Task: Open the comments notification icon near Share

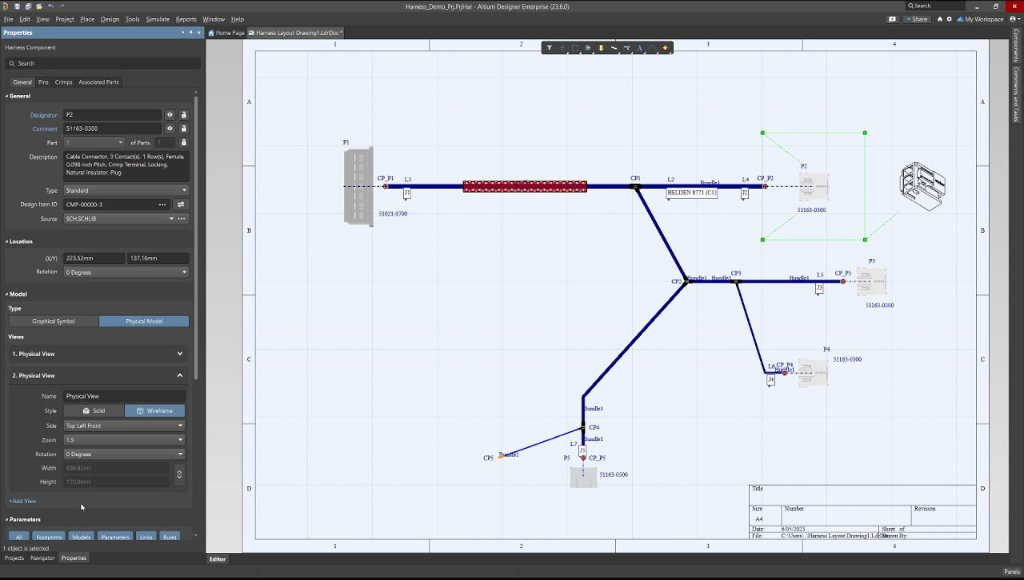Action: point(892,19)
